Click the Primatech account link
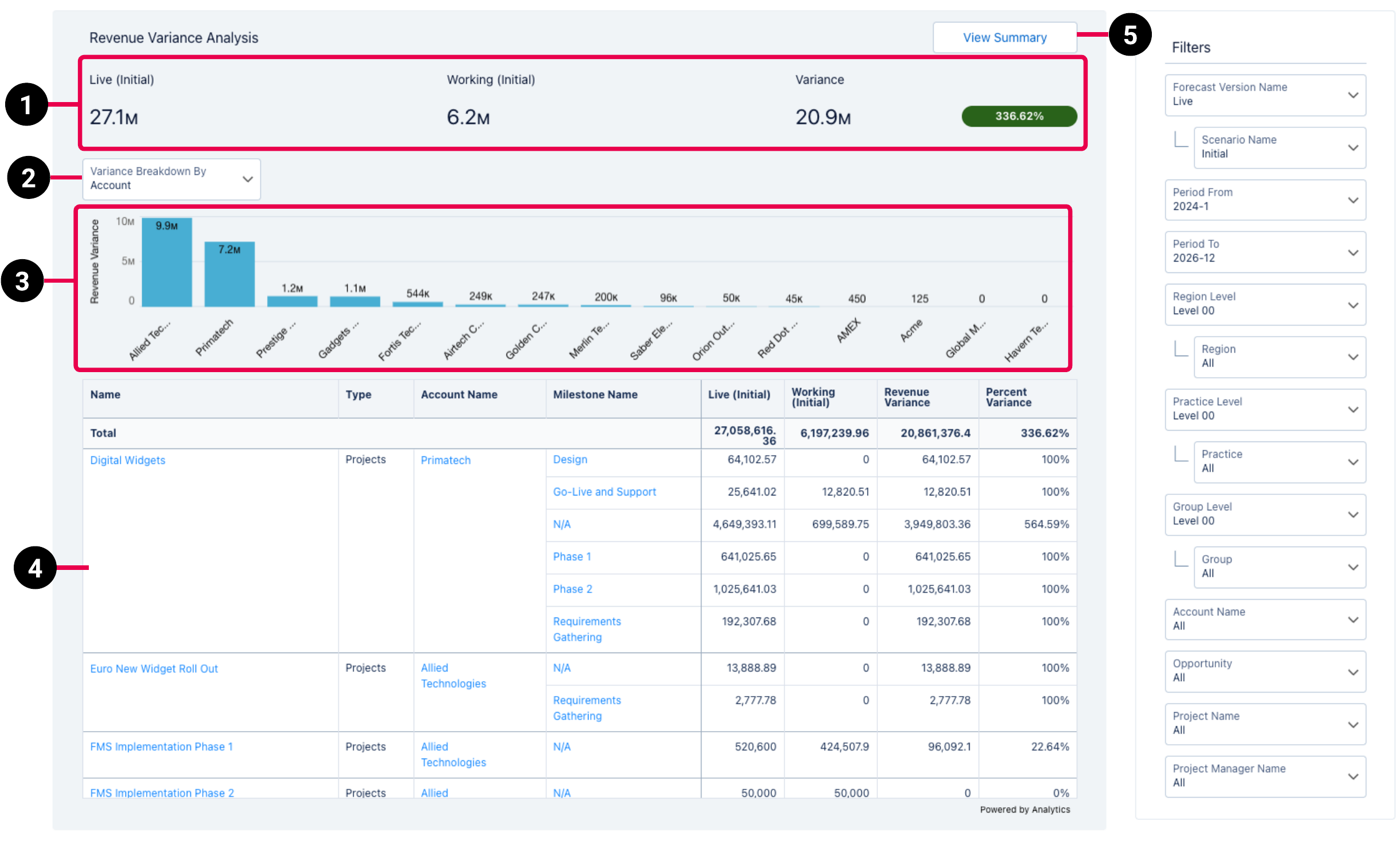The height and width of the screenshot is (844, 1400). (445, 460)
